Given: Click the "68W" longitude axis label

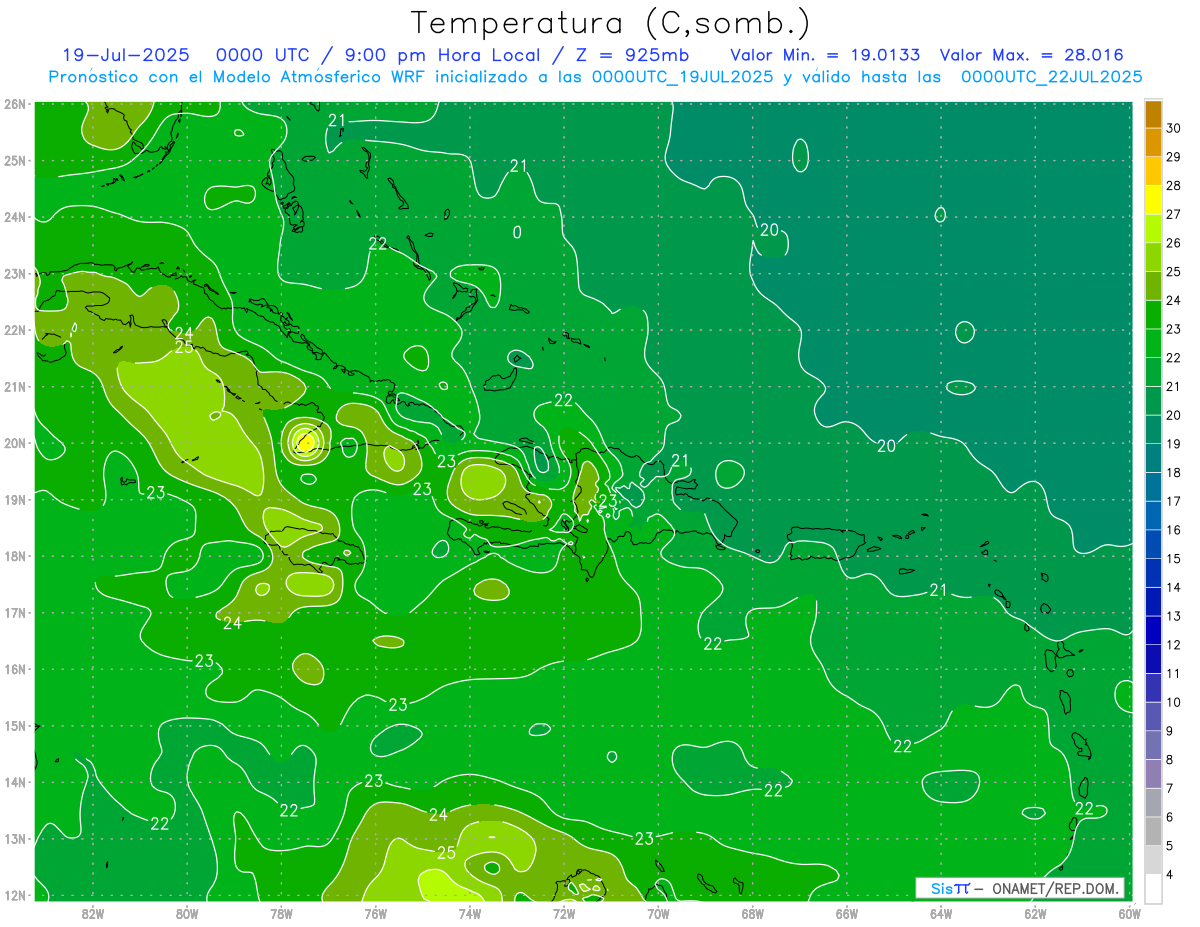Looking at the screenshot, I should click(753, 912).
